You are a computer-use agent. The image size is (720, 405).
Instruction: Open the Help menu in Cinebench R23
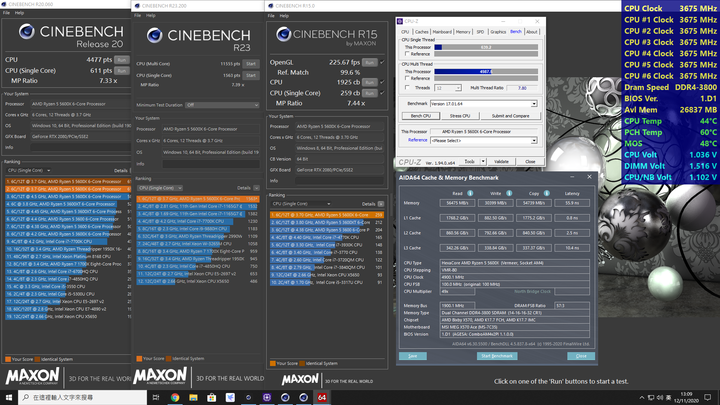click(151, 16)
